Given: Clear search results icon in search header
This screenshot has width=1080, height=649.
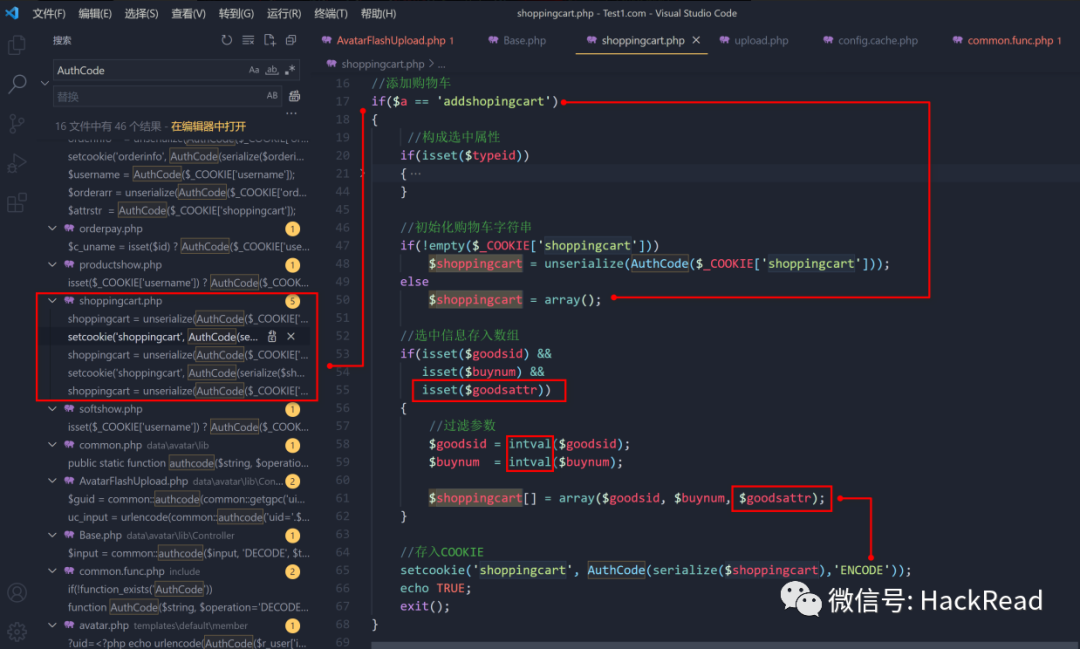Looking at the screenshot, I should 248,41.
